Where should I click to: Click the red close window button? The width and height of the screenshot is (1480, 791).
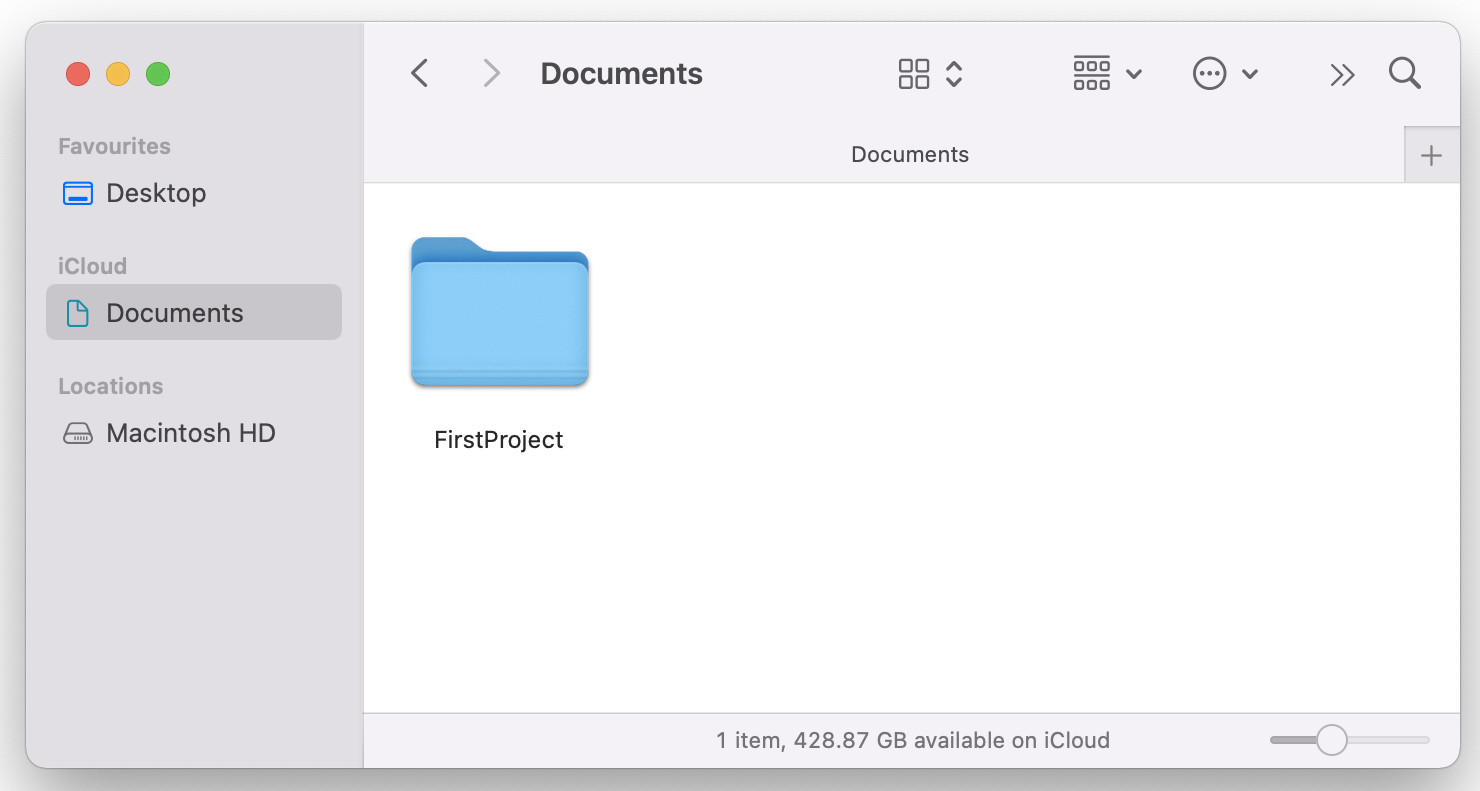tap(77, 74)
